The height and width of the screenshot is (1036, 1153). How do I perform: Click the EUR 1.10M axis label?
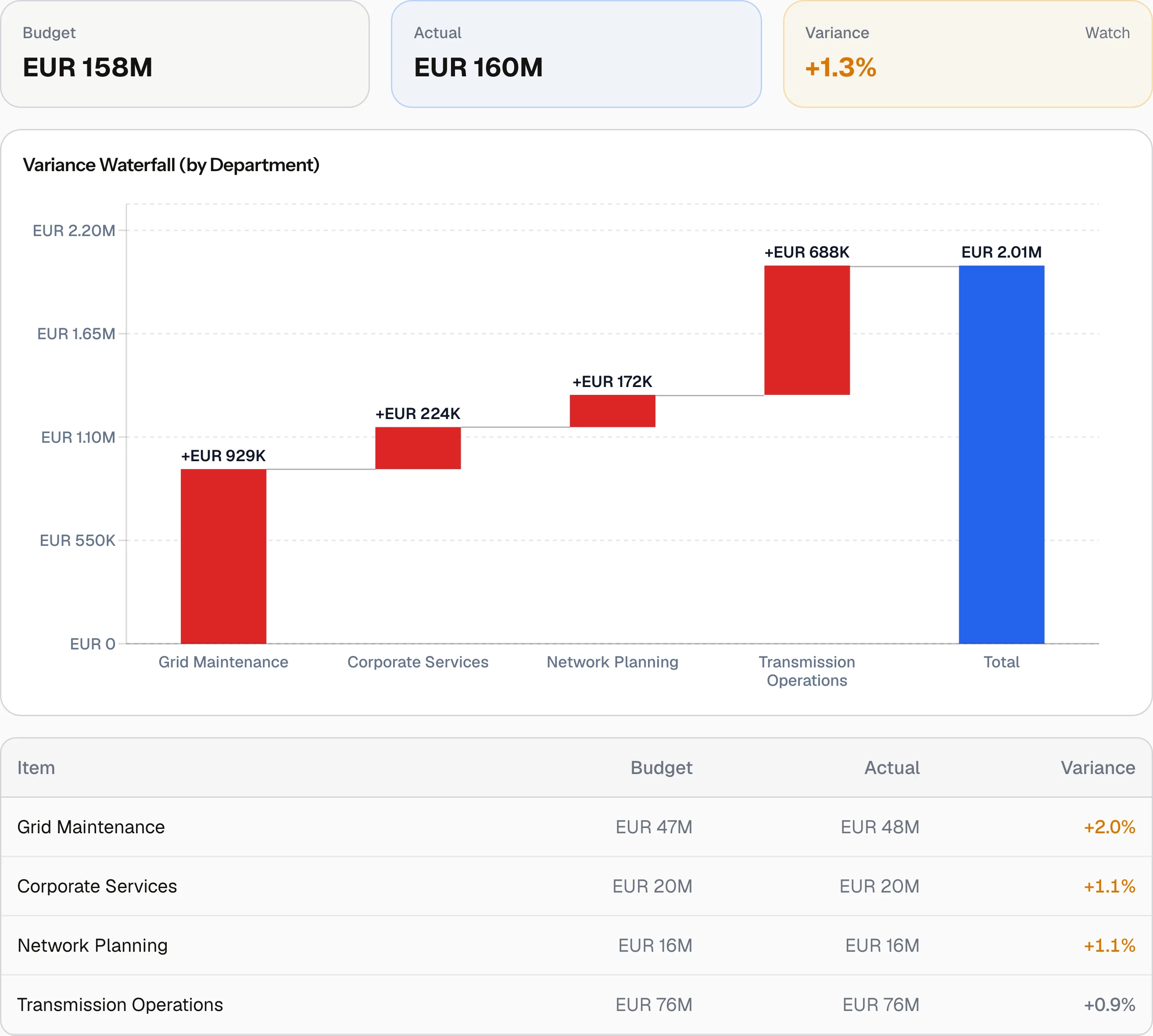[78, 437]
